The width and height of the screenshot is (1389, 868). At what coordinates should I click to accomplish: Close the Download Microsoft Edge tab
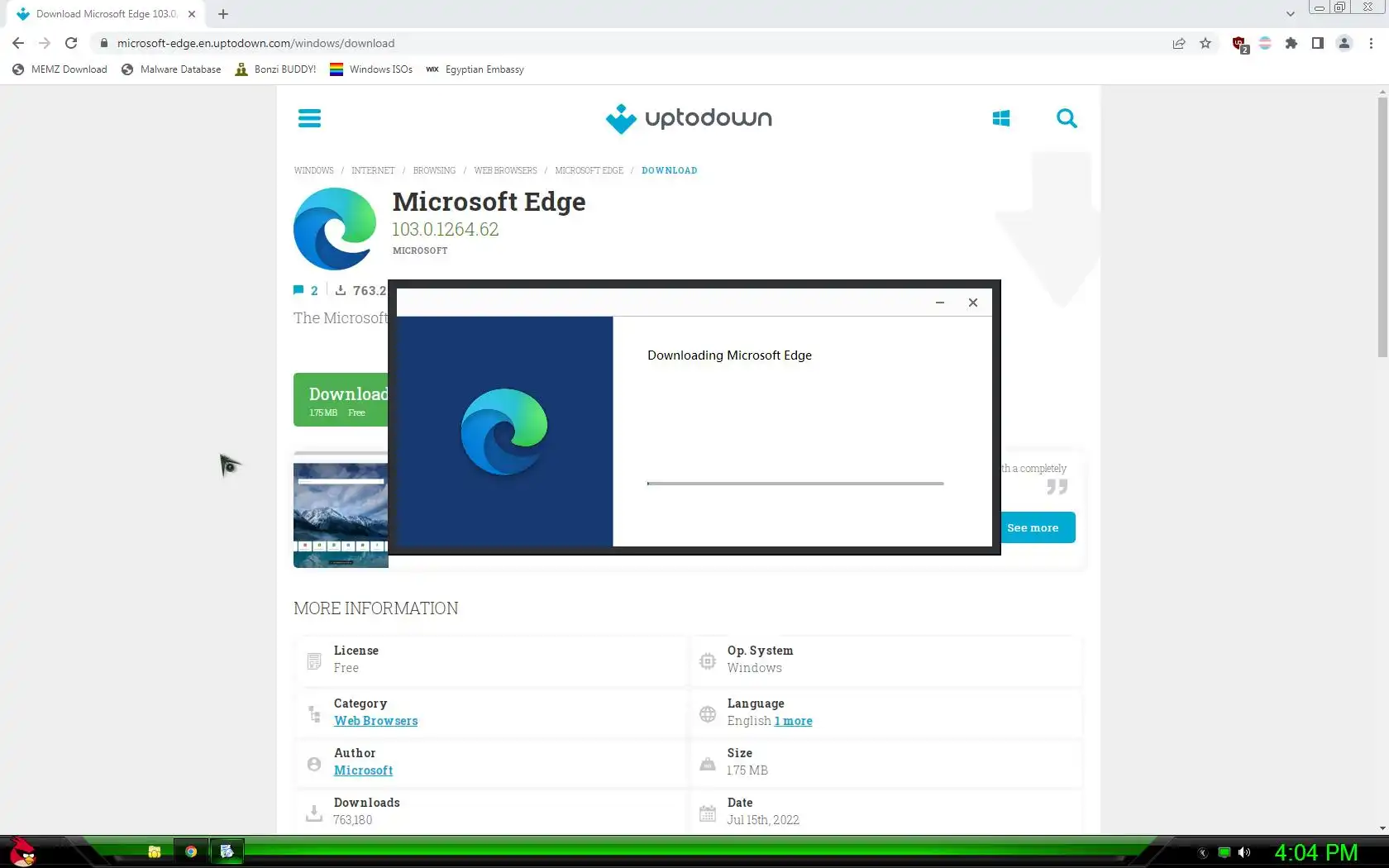[x=192, y=14]
